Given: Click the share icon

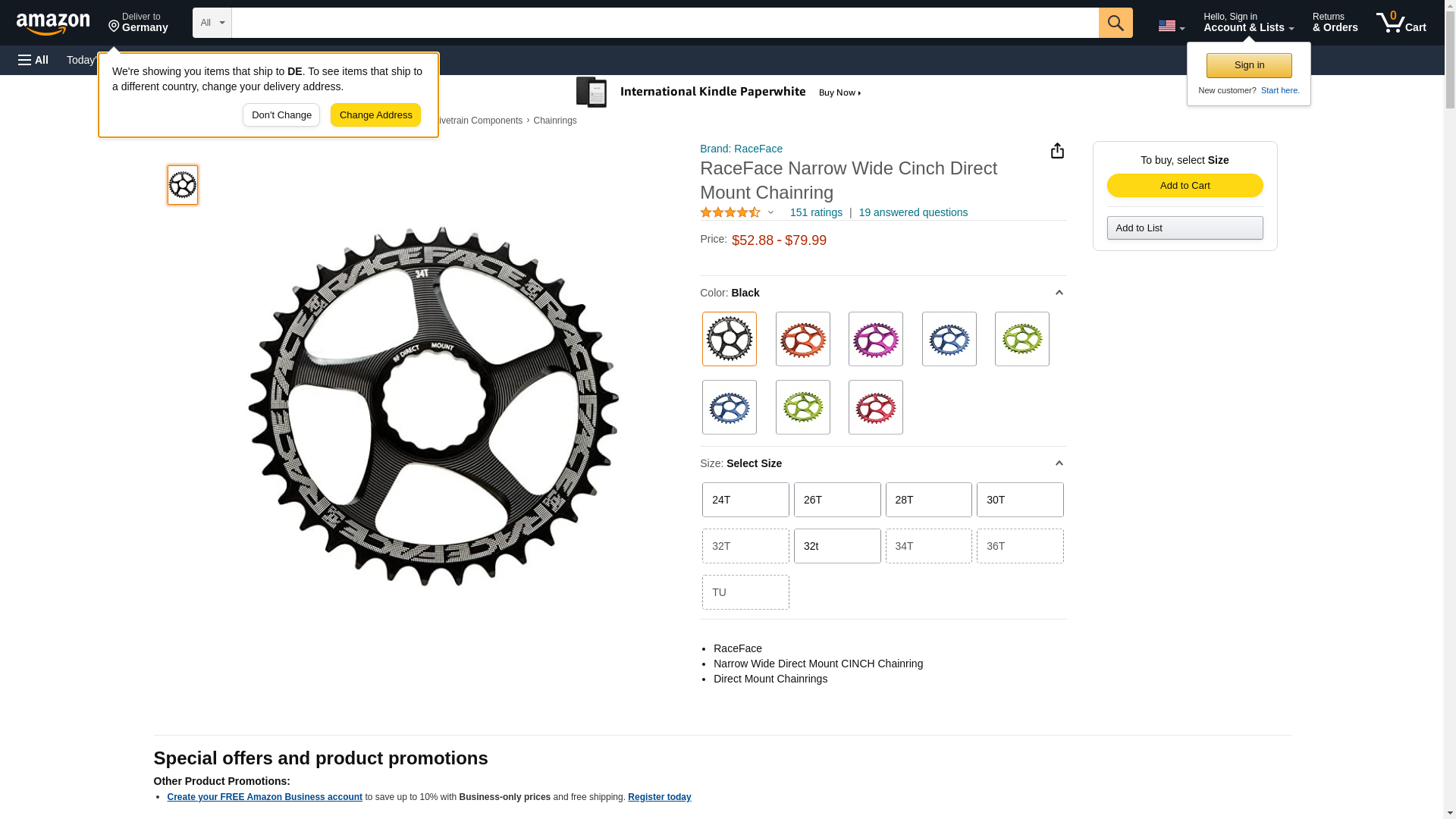Looking at the screenshot, I should [x=1057, y=151].
